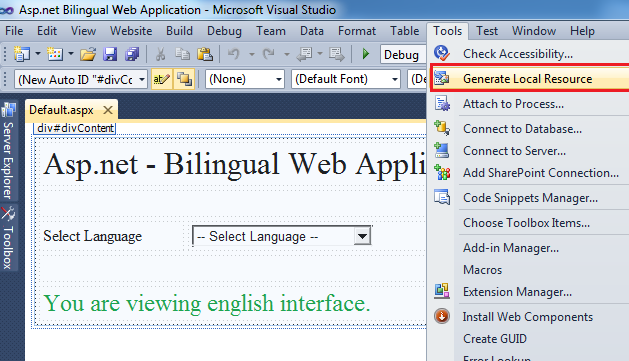
Task: Click the 'Select Language' label text
Action: (x=93, y=236)
